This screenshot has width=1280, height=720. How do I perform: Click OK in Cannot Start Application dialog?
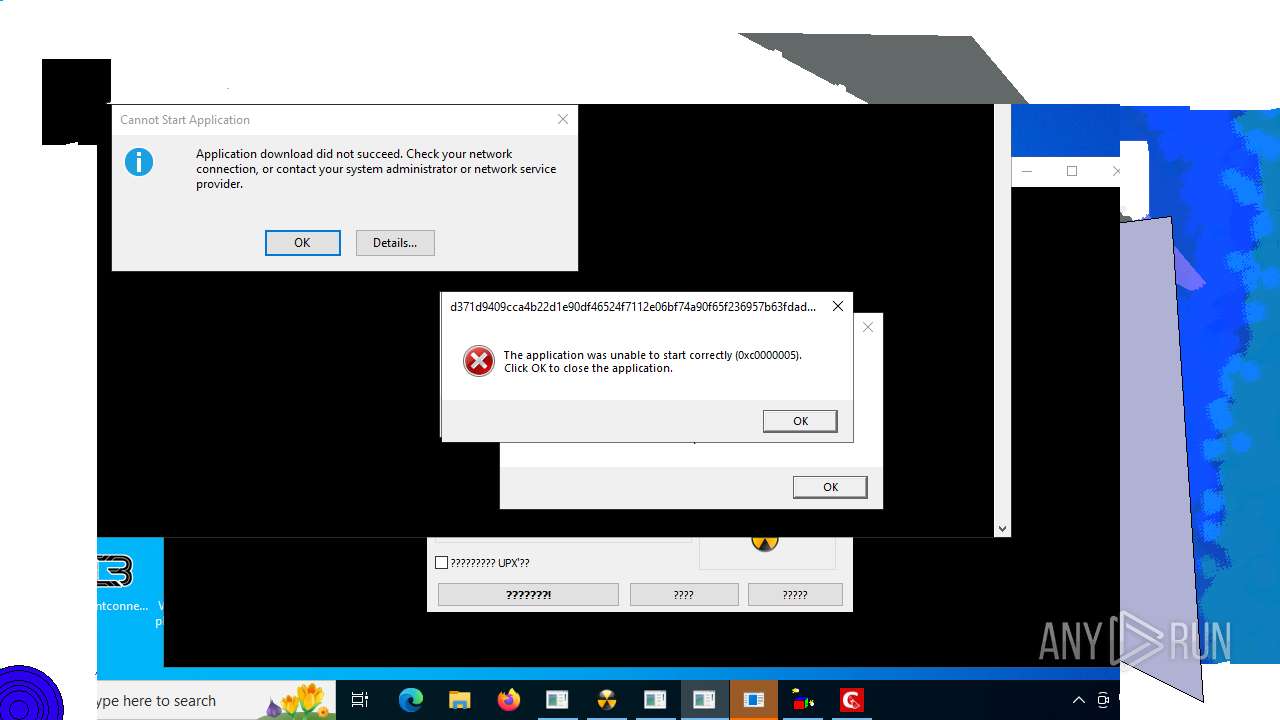(x=302, y=243)
